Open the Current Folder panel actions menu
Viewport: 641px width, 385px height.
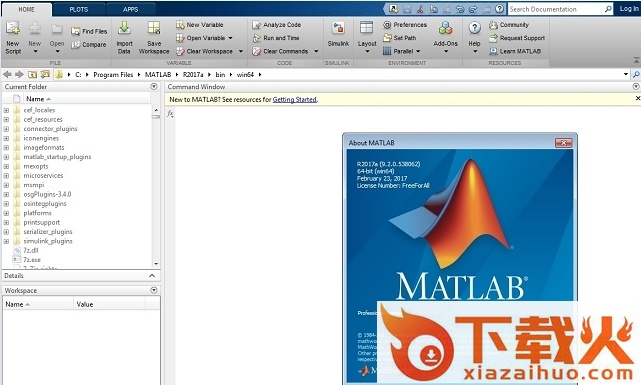154,87
